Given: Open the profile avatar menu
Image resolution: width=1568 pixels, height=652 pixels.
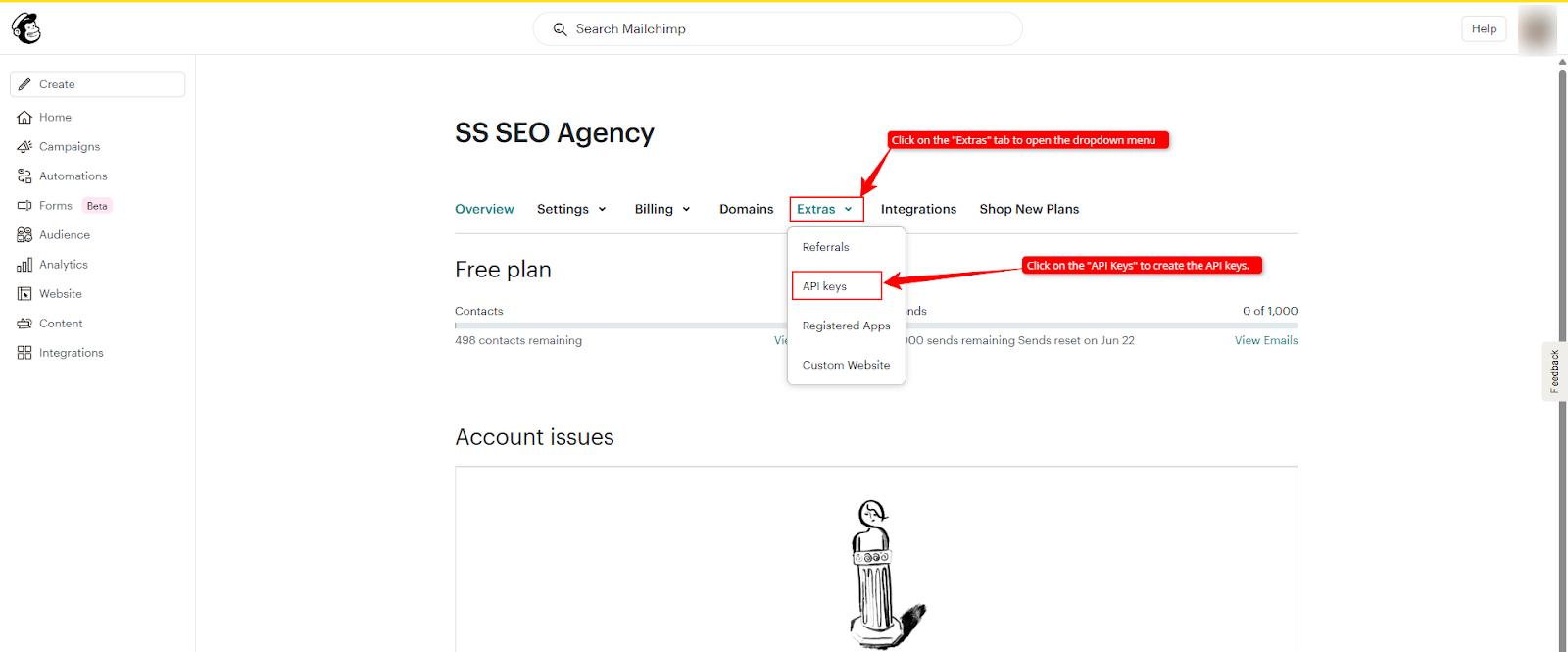Looking at the screenshot, I should coord(1537,29).
